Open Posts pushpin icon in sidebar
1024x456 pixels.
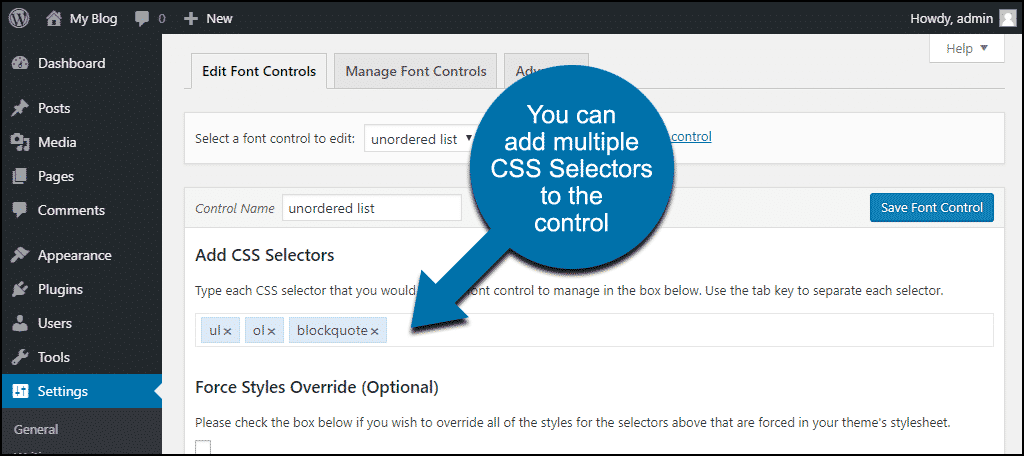pos(20,108)
